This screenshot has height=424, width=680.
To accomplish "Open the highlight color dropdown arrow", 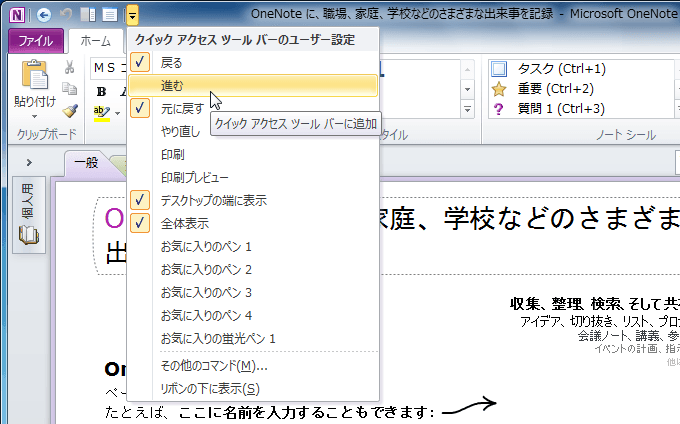I will click(118, 114).
